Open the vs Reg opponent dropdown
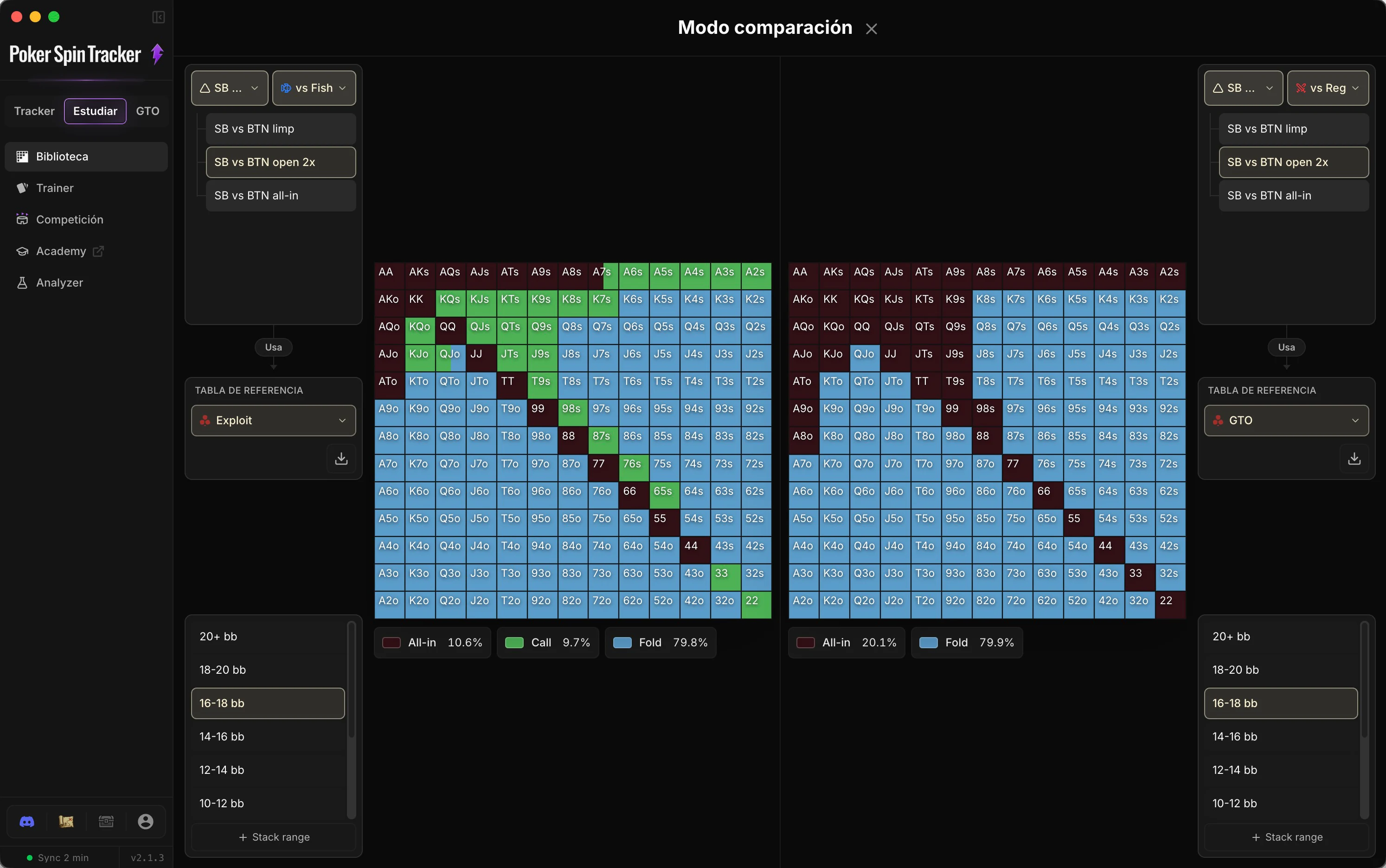This screenshot has height=868, width=1386. [1328, 88]
